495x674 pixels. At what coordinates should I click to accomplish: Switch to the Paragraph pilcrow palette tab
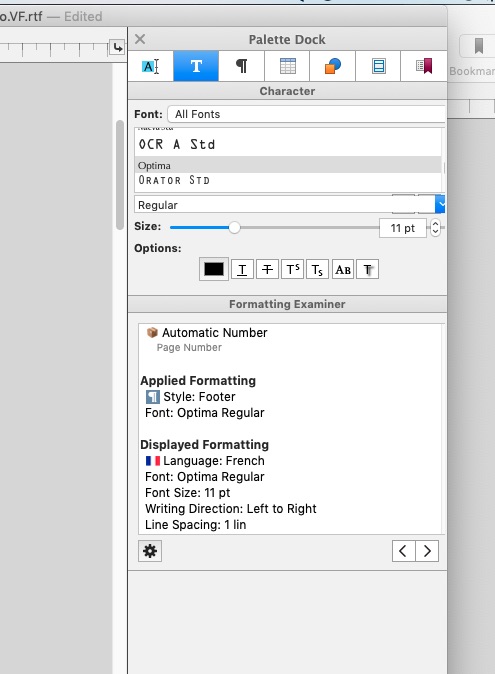[241, 66]
